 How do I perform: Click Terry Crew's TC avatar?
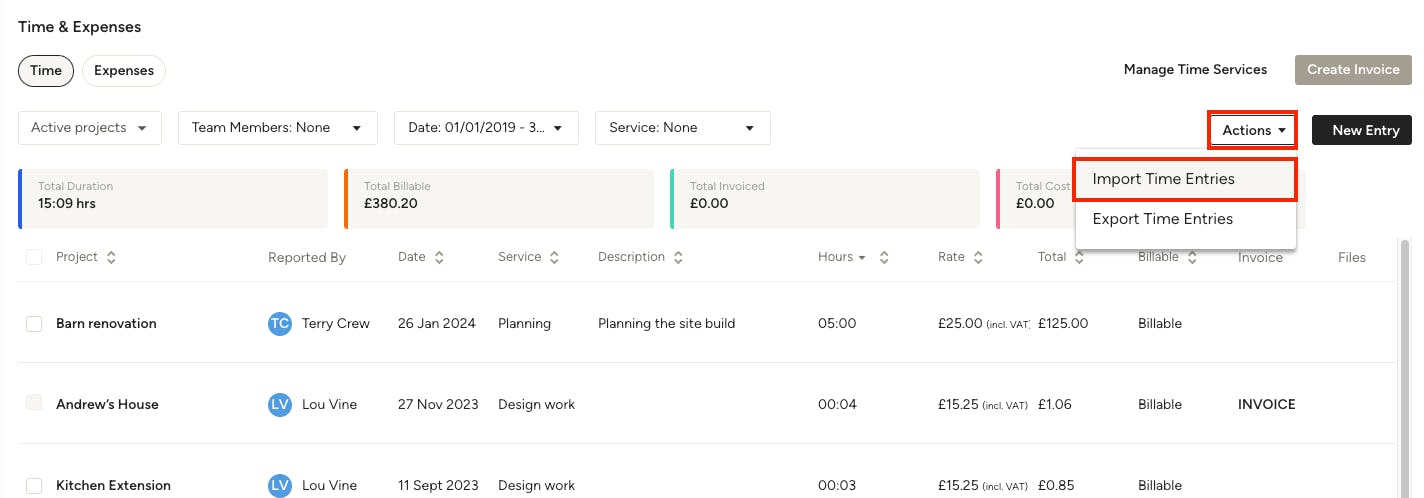280,323
